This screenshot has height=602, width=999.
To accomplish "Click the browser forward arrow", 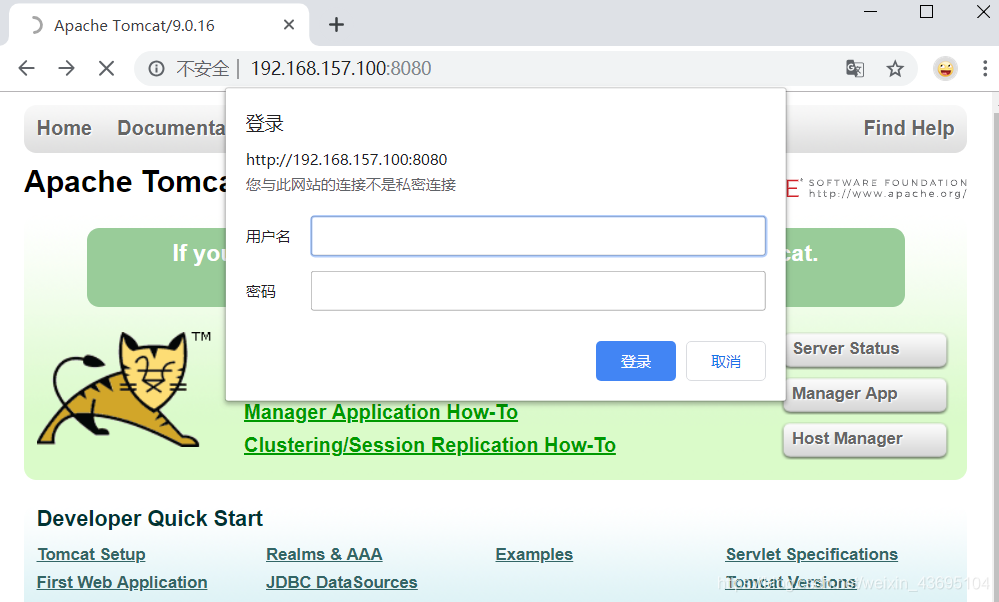I will point(66,68).
